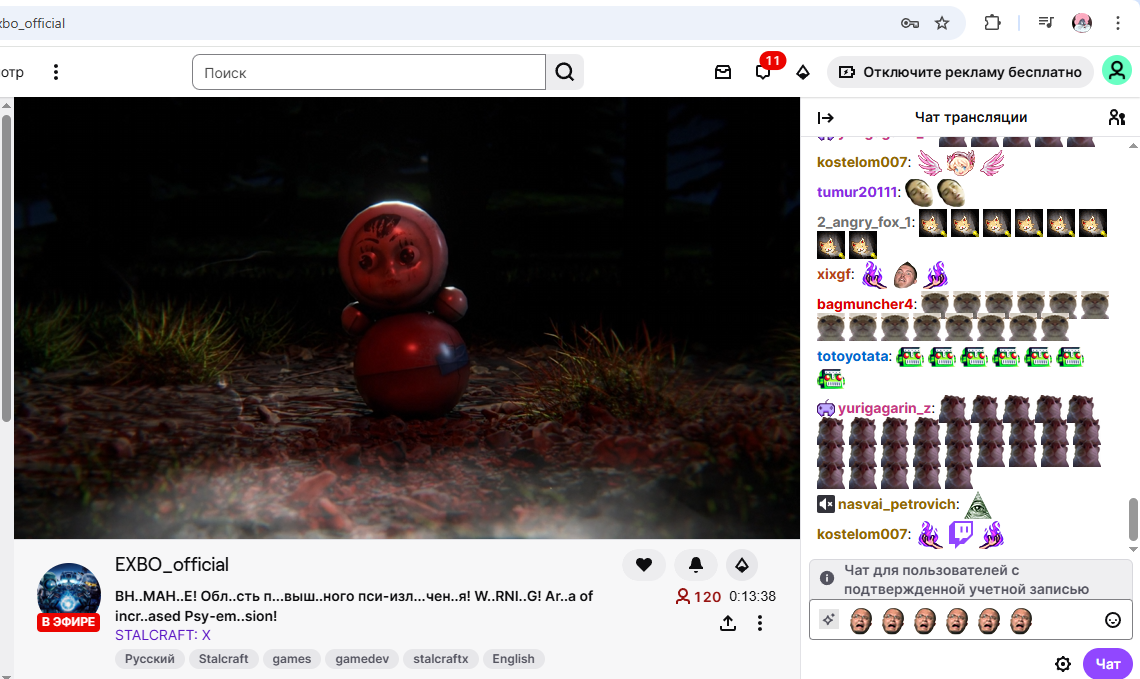Viewport: 1140px width, 679px height.
Task: Click the Поиск search input field
Action: pyautogui.click(x=368, y=72)
